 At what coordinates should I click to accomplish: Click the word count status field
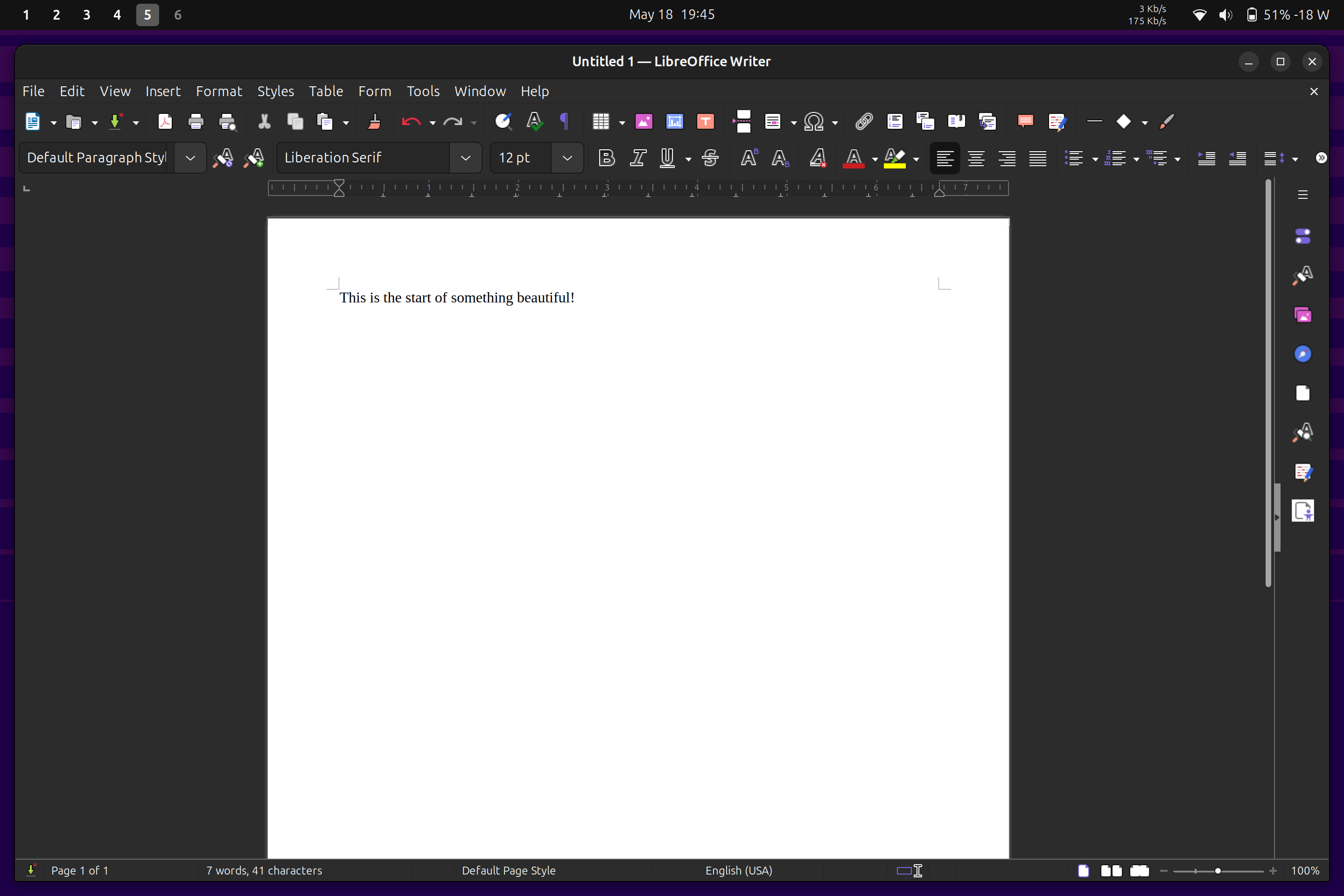coord(264,870)
